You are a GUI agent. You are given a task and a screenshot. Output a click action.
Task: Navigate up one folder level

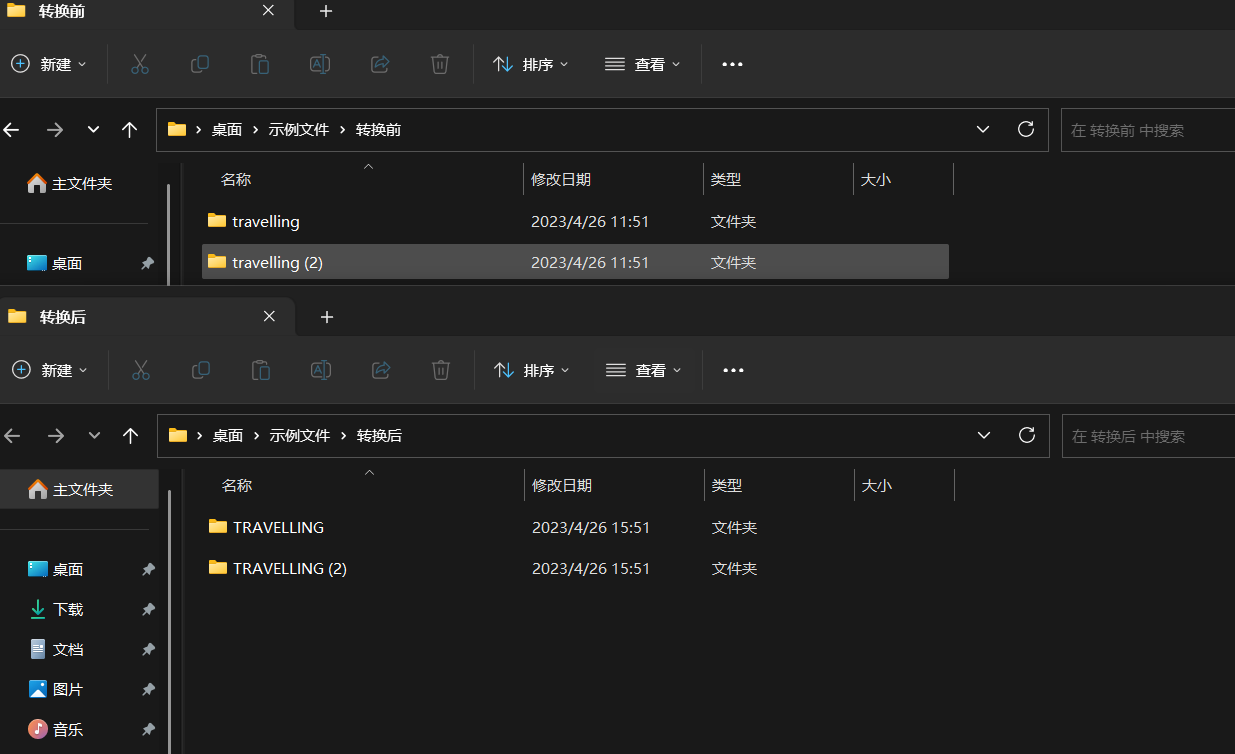point(130,129)
